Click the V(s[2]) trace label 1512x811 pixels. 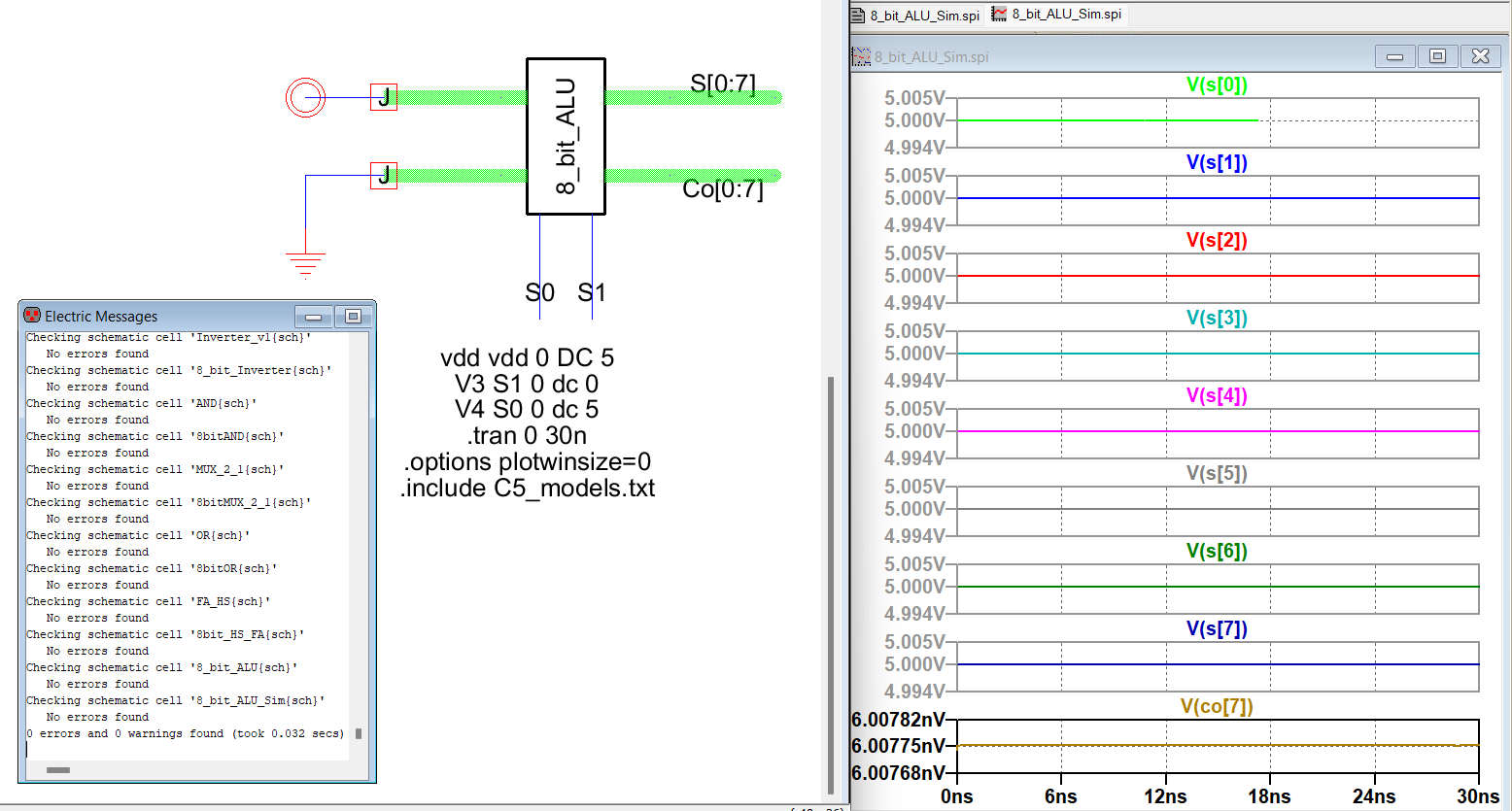tap(1217, 240)
